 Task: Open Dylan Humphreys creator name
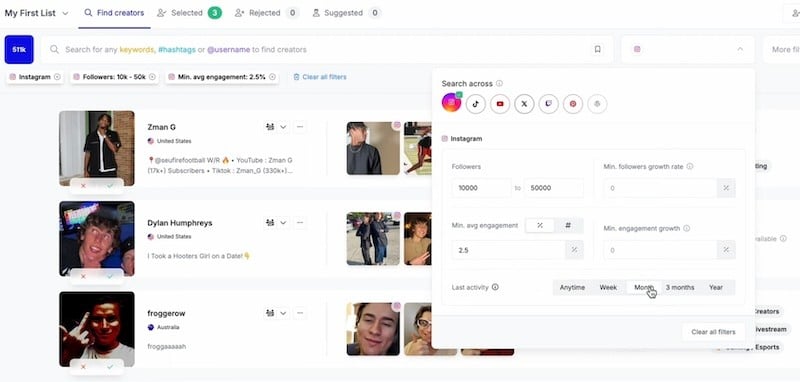(180, 223)
